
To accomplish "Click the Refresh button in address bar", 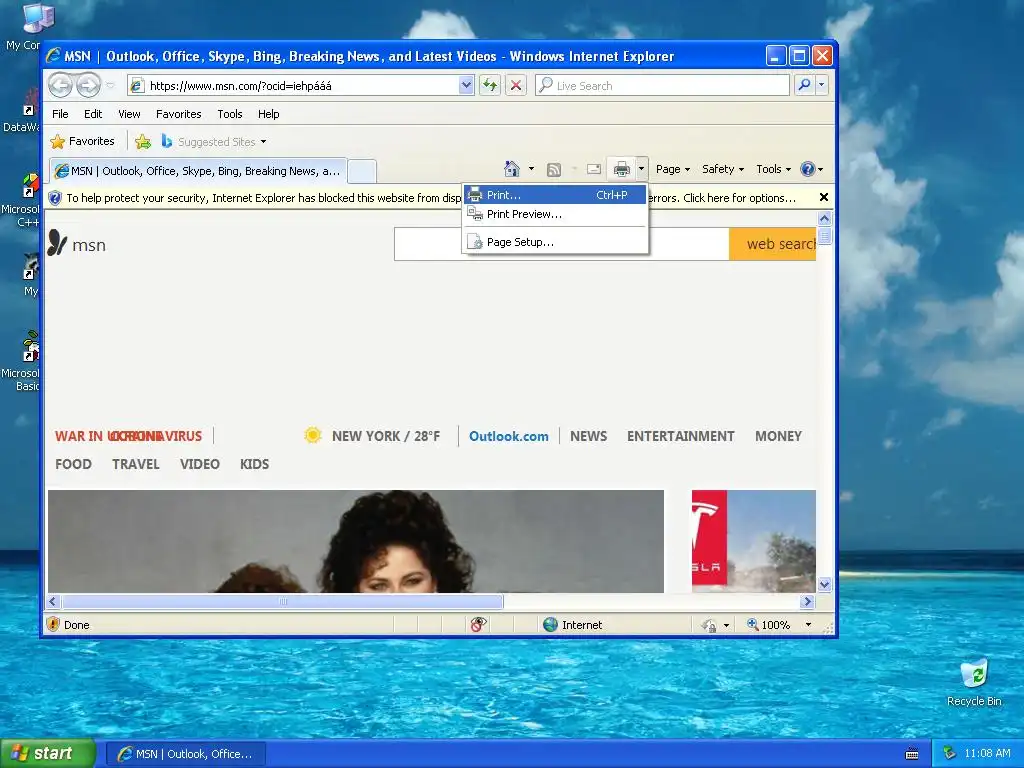I will [x=490, y=85].
